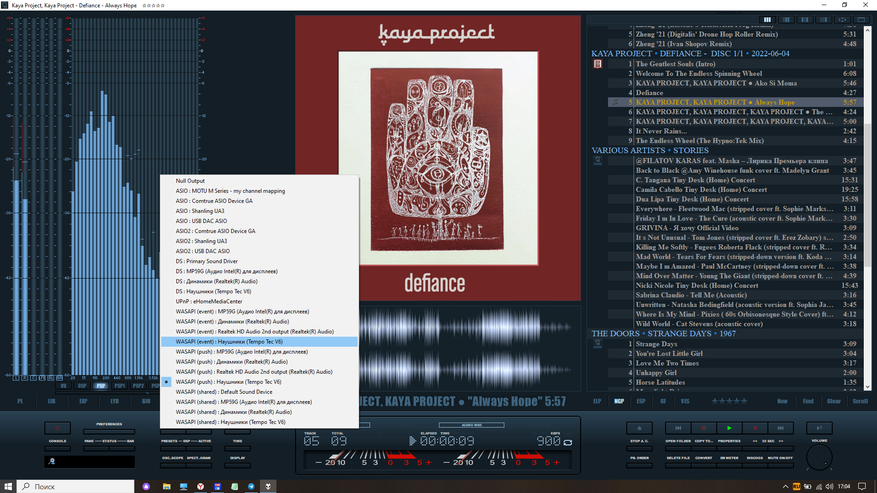Click the Scroll button
Image resolution: width=877 pixels, height=493 pixels.
click(860, 401)
